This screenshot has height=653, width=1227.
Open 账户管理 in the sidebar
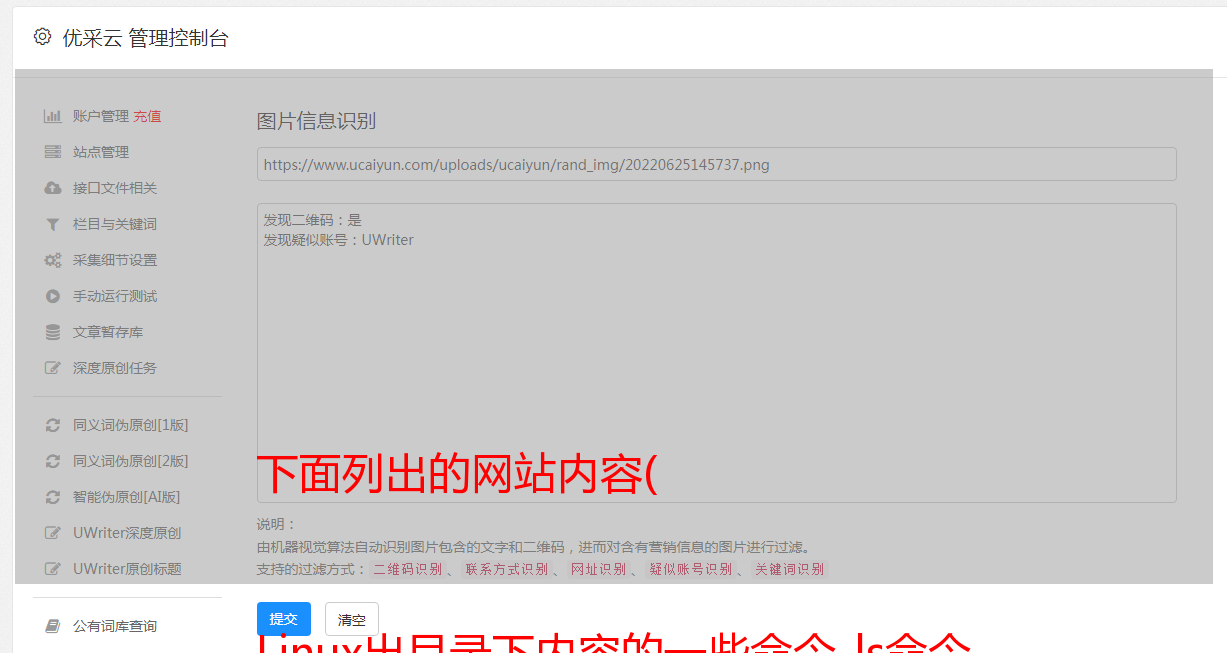pyautogui.click(x=100, y=116)
